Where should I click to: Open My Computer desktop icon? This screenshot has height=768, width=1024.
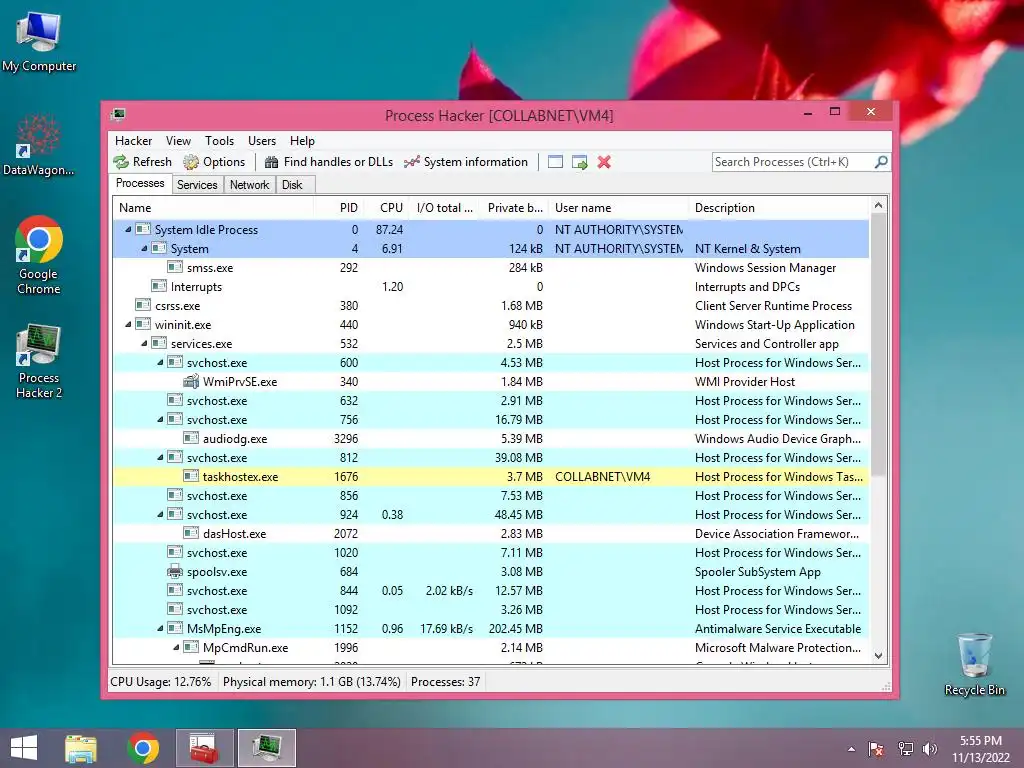pos(39,41)
